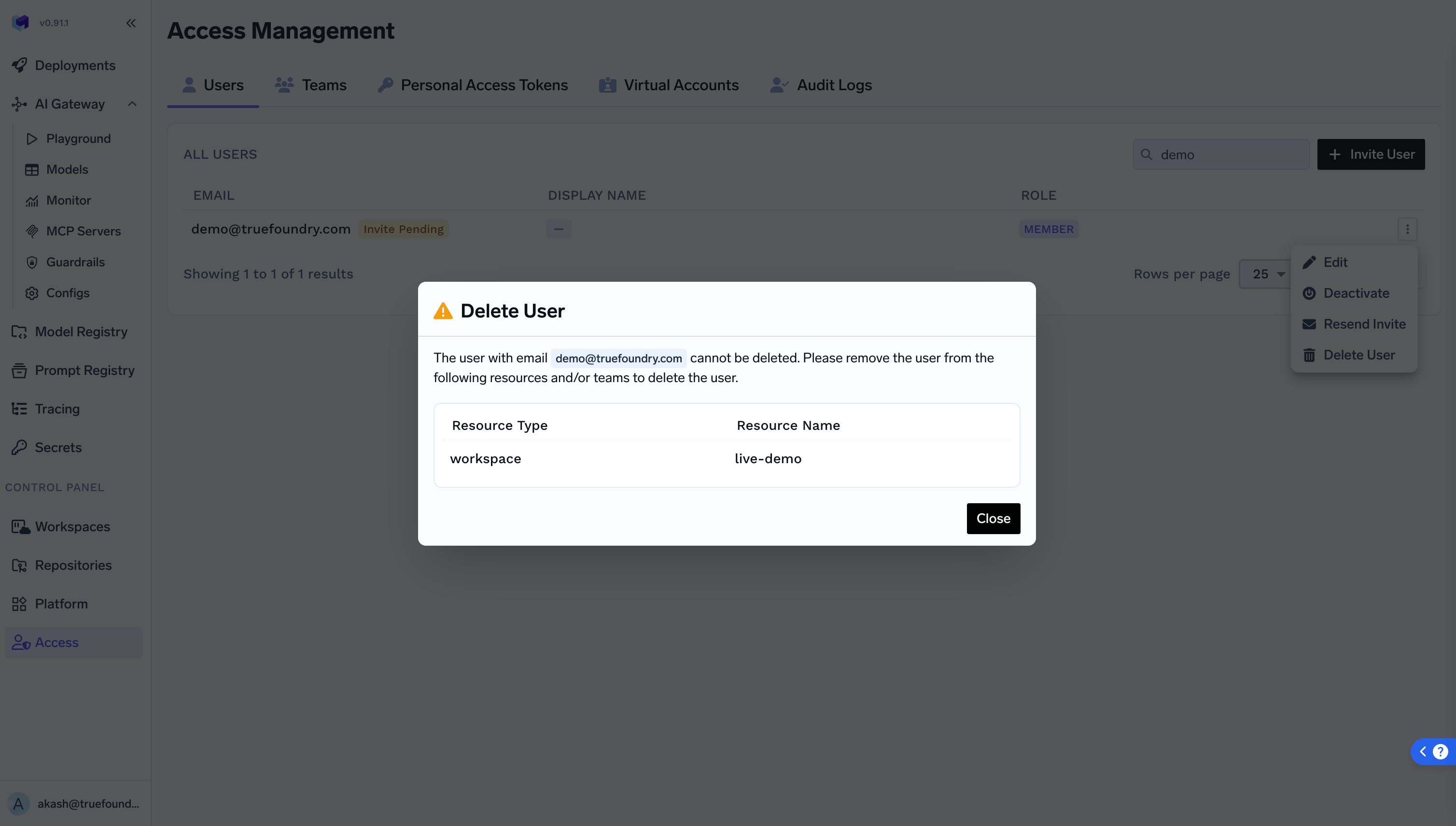Close the Delete User dialog
Viewport: 1456px width, 826px height.
993,519
